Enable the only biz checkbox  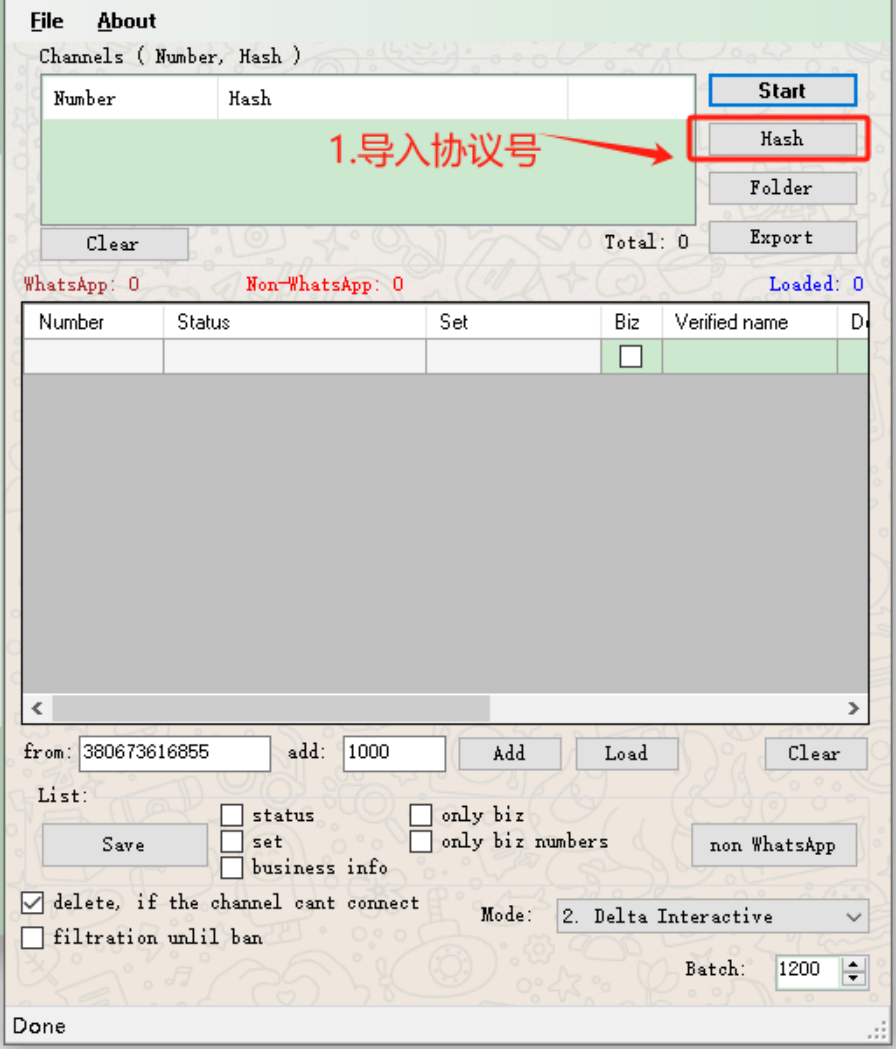click(x=420, y=816)
